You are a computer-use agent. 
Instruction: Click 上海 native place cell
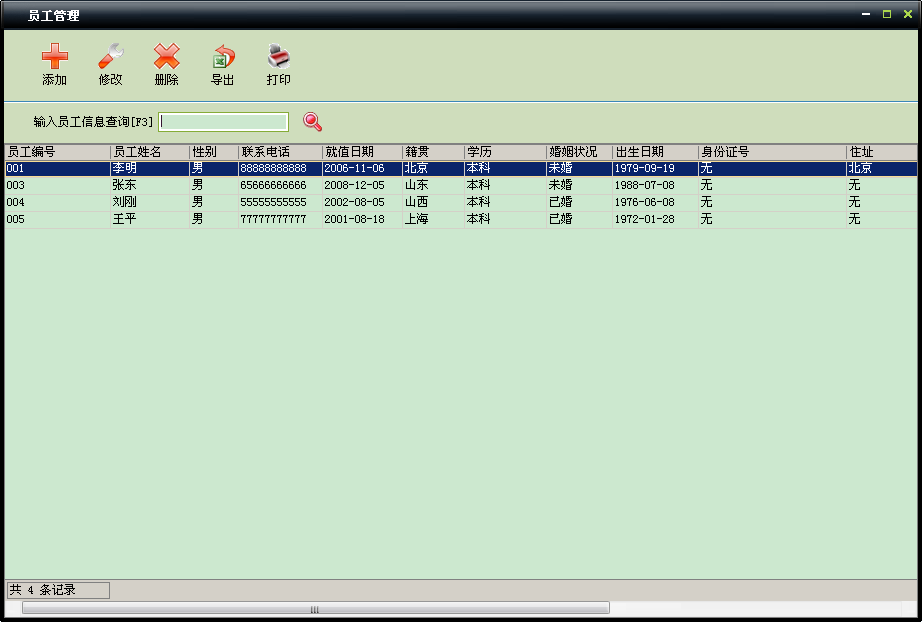pos(416,219)
